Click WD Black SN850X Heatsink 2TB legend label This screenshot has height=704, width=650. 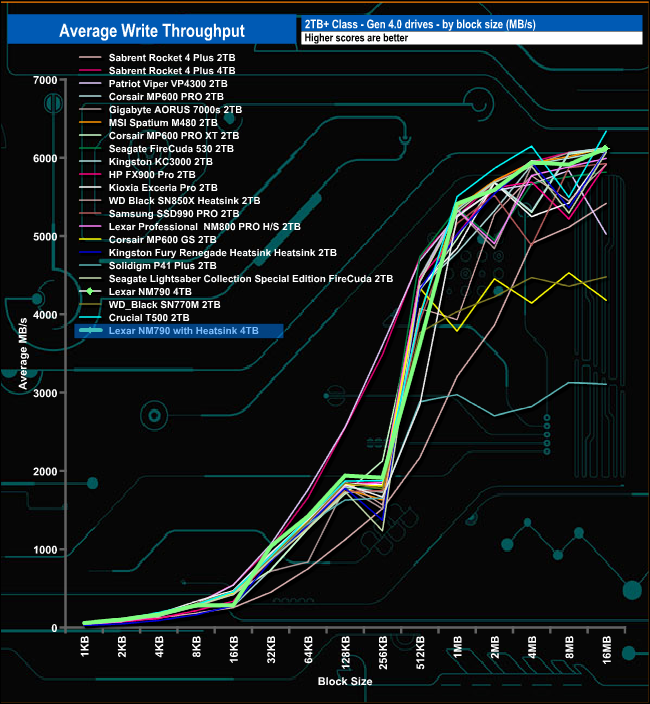[x=184, y=201]
